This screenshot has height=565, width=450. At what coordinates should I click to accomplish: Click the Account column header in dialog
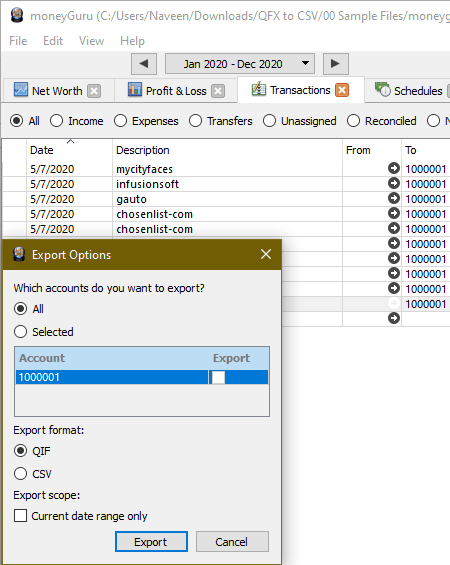(112, 358)
